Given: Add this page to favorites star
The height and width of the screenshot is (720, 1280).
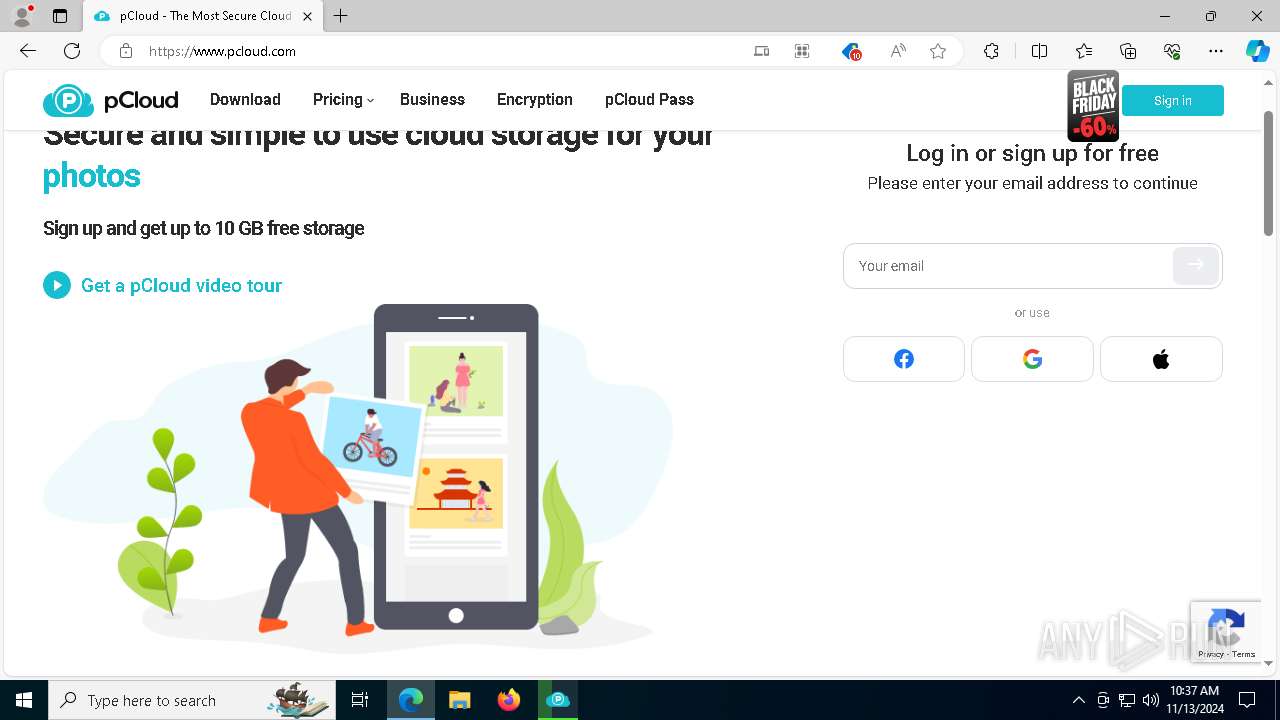Looking at the screenshot, I should [938, 51].
